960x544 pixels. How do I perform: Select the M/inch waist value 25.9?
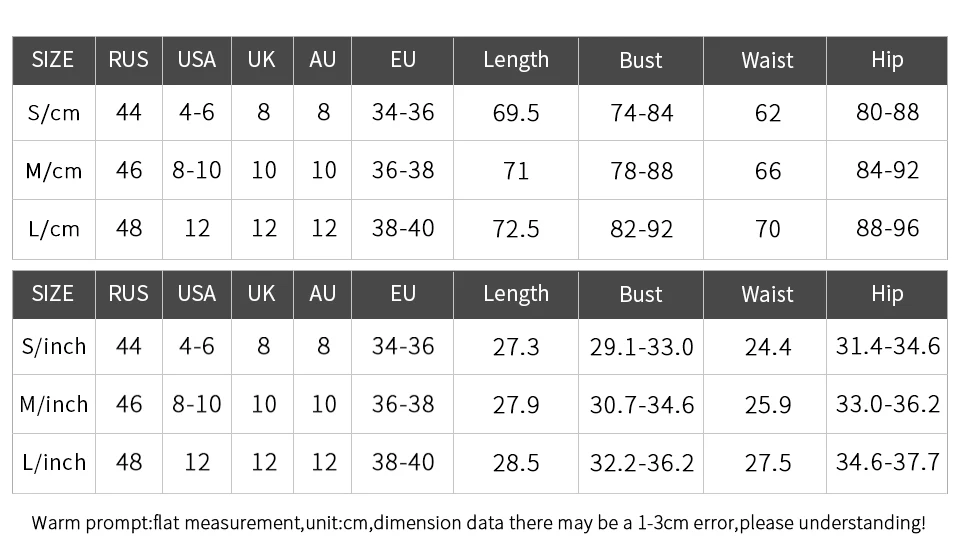(767, 405)
